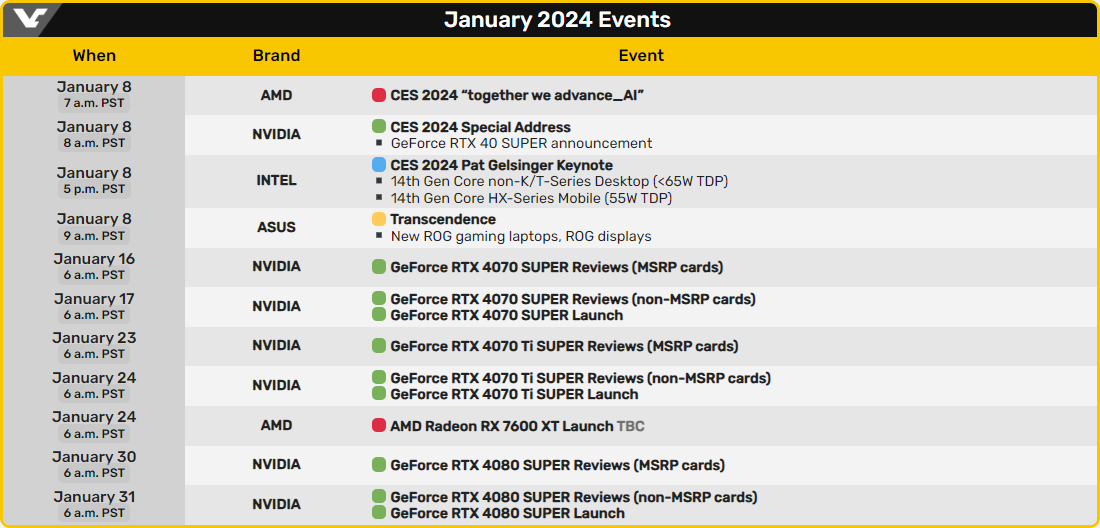Click the "January 2024 Events" title
This screenshot has width=1100, height=528.
[557, 20]
